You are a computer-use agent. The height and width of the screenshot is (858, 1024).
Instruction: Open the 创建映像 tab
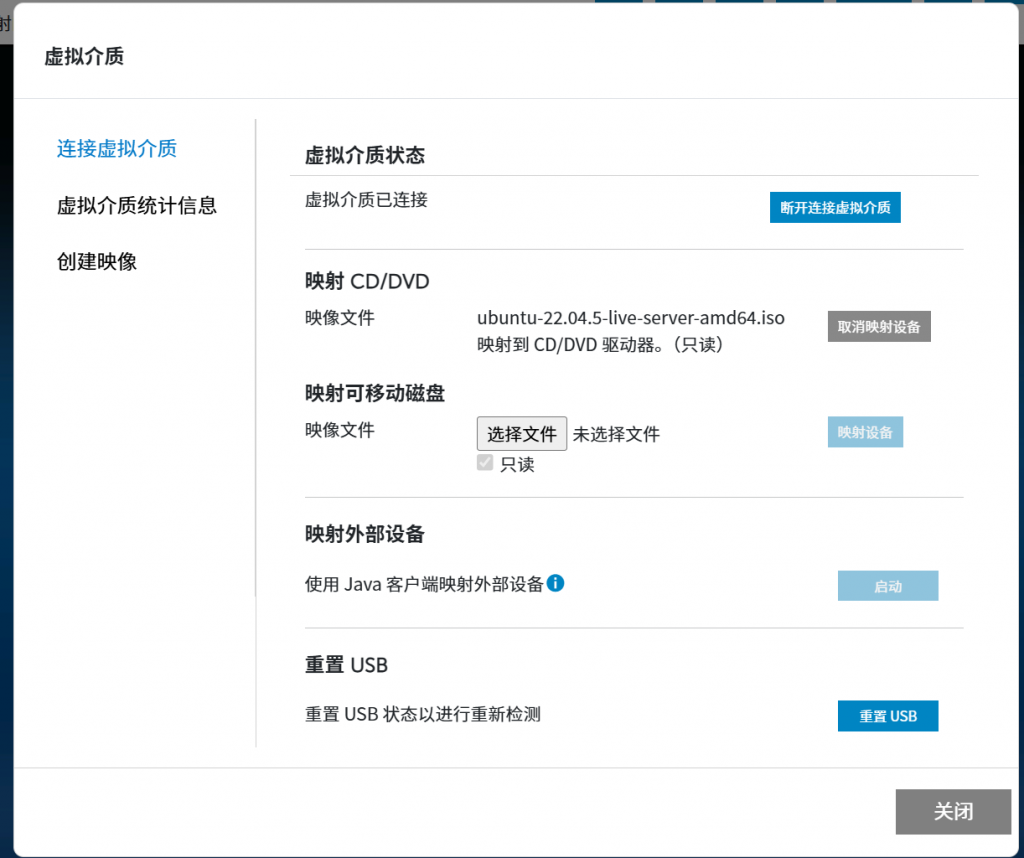[97, 262]
